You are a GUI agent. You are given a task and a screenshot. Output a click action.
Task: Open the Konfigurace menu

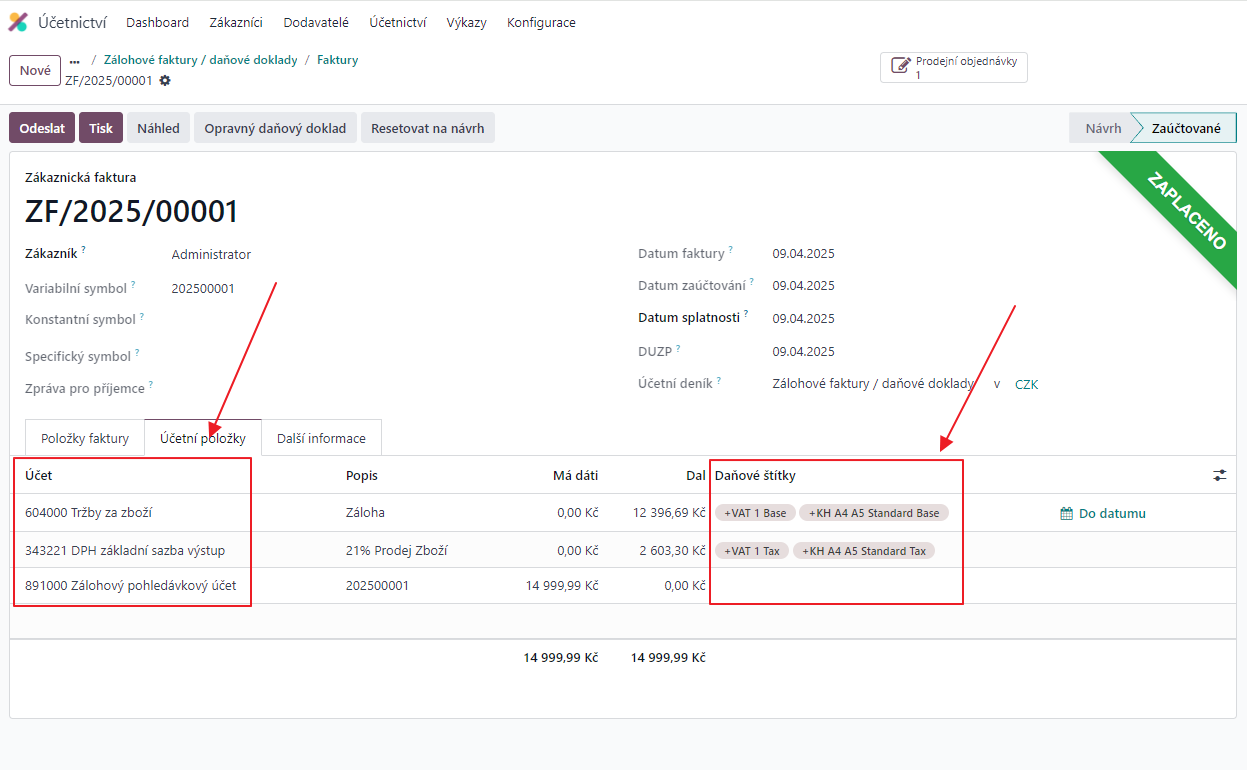coord(541,23)
